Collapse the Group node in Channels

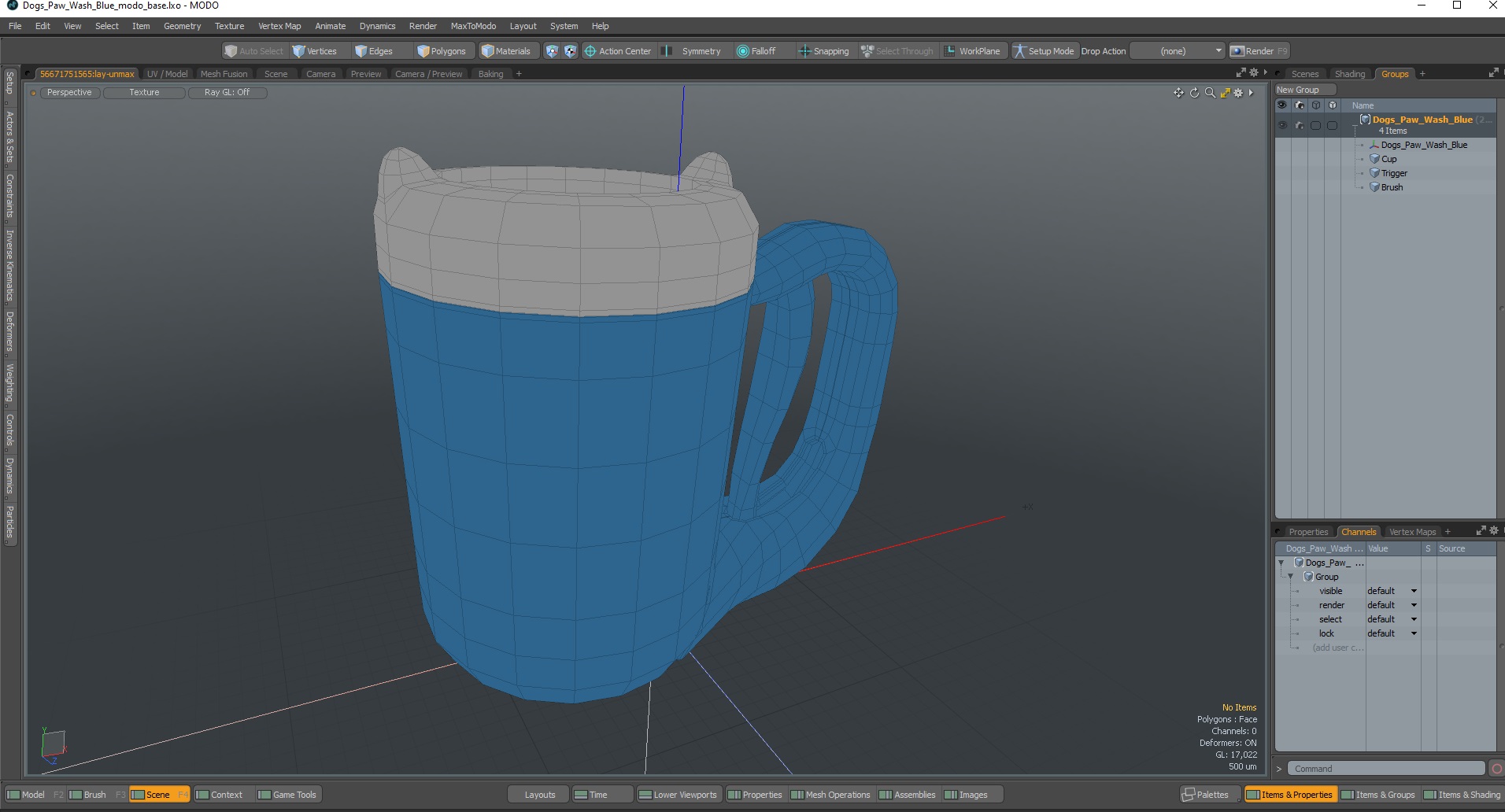tap(1291, 577)
